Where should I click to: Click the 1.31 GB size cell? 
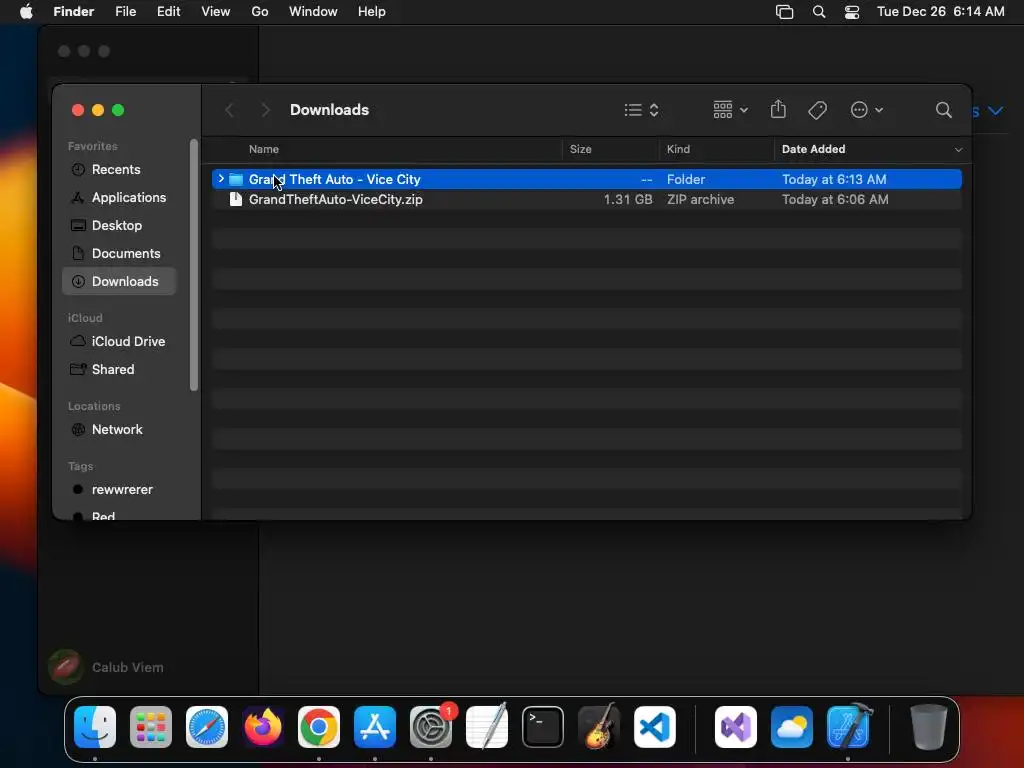coord(628,200)
